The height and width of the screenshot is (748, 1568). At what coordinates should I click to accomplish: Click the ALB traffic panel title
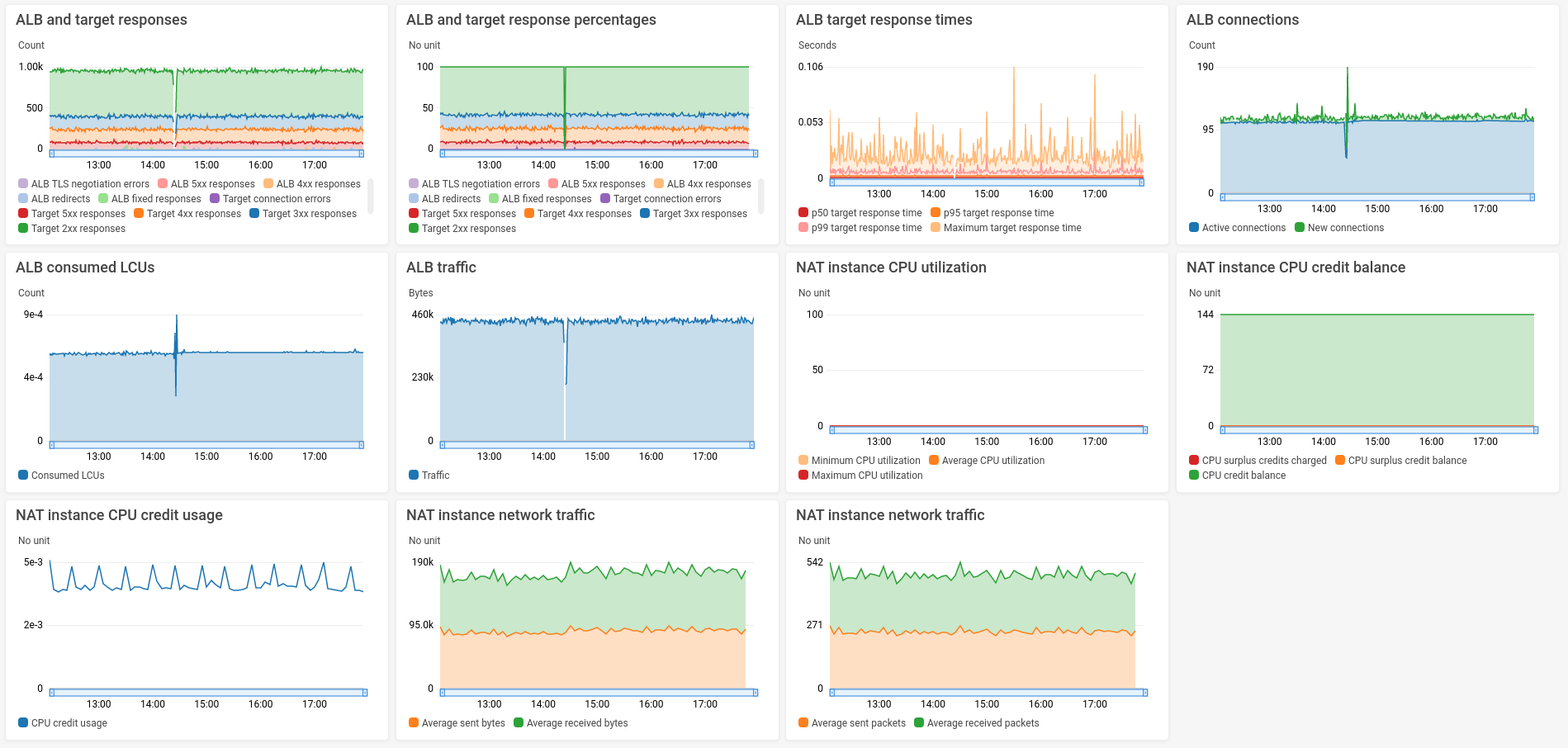point(441,267)
